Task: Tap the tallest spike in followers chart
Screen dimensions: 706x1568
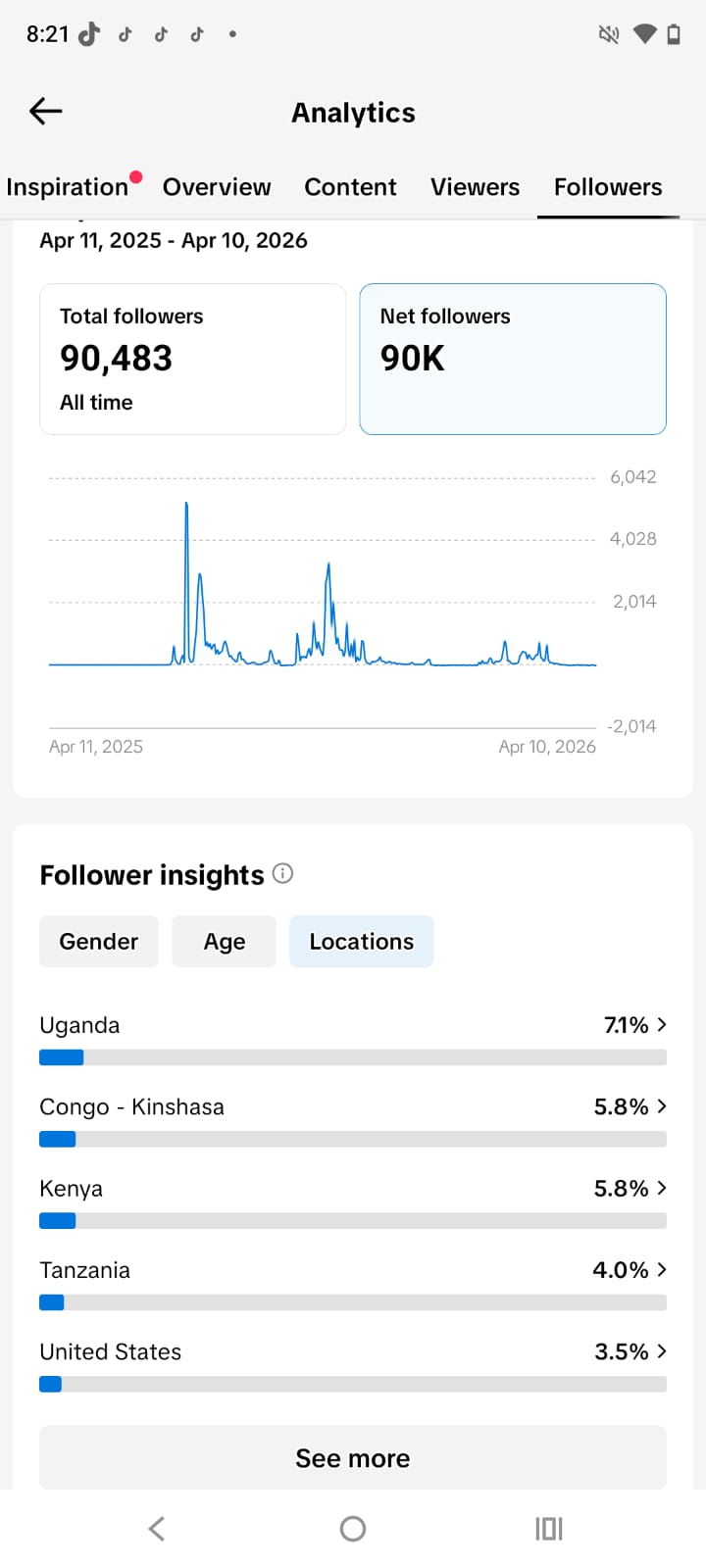Action: [x=186, y=506]
